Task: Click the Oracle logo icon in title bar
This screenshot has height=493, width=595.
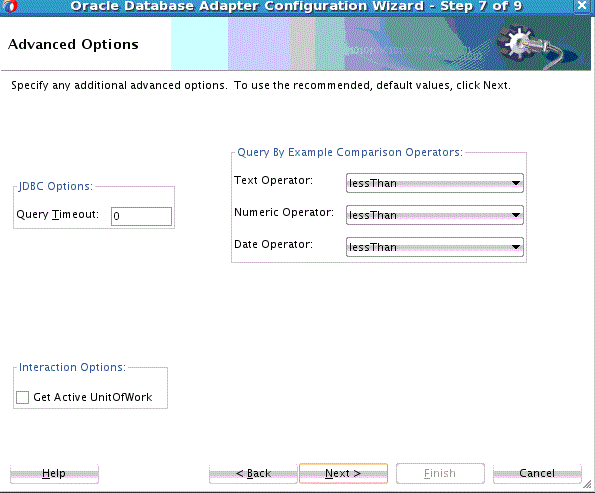Action: 11,6
